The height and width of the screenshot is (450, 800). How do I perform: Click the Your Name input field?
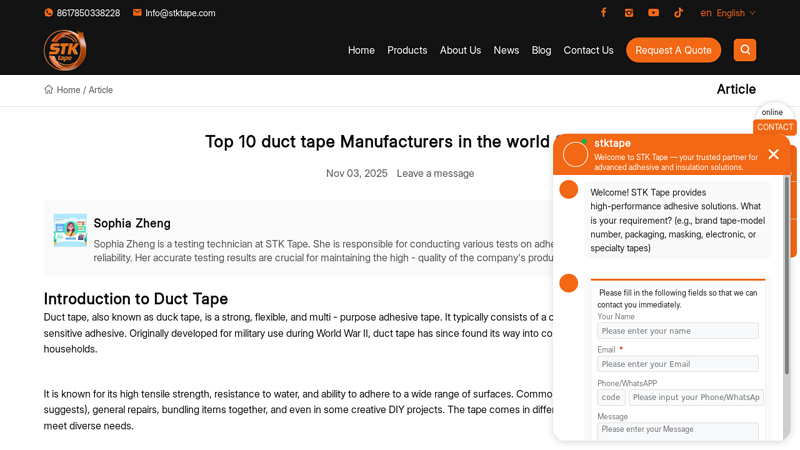click(678, 331)
